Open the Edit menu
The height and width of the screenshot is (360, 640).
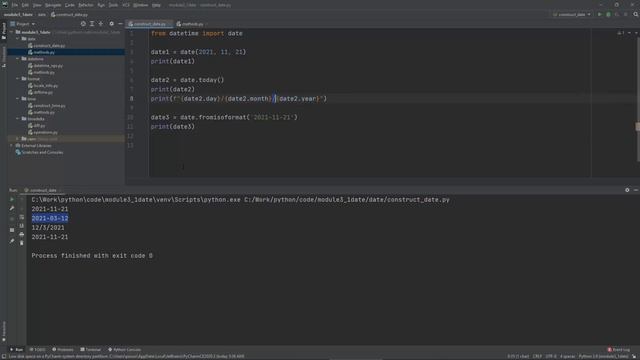(x=25, y=5)
